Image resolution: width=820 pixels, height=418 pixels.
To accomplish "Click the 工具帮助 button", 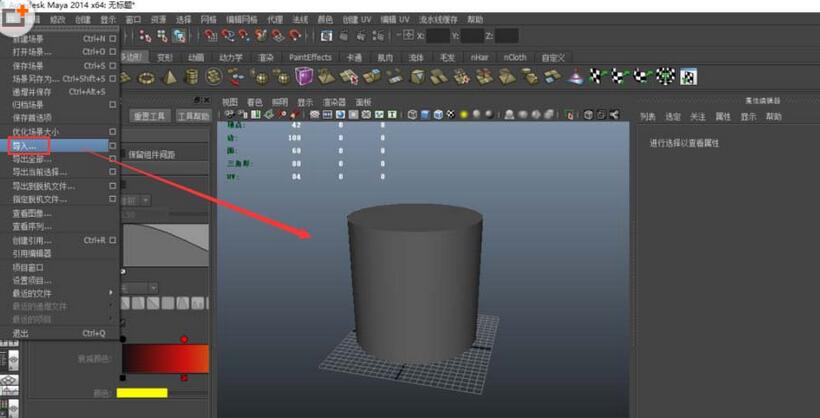I will click(x=194, y=116).
